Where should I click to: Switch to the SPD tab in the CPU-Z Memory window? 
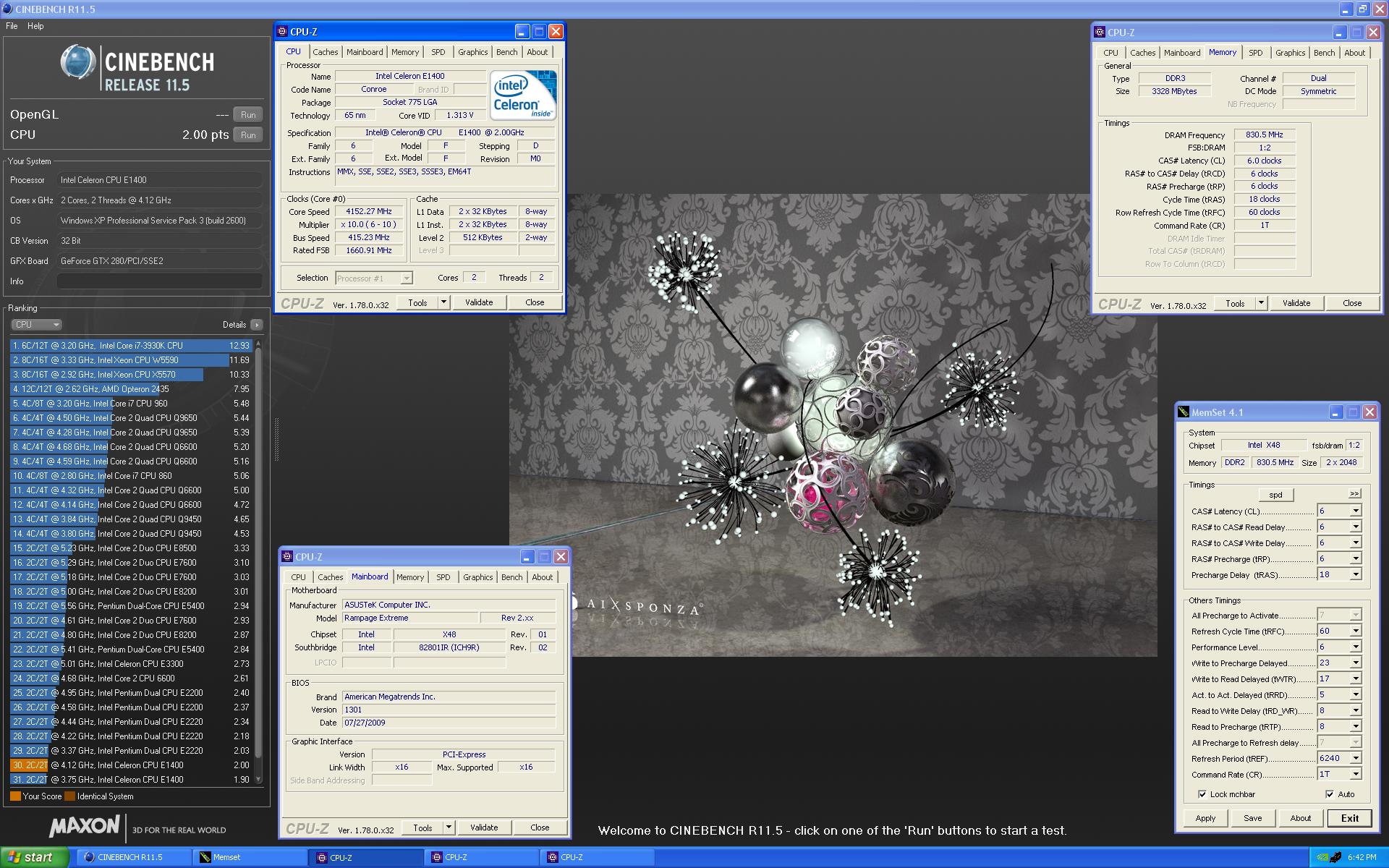pyautogui.click(x=1256, y=53)
